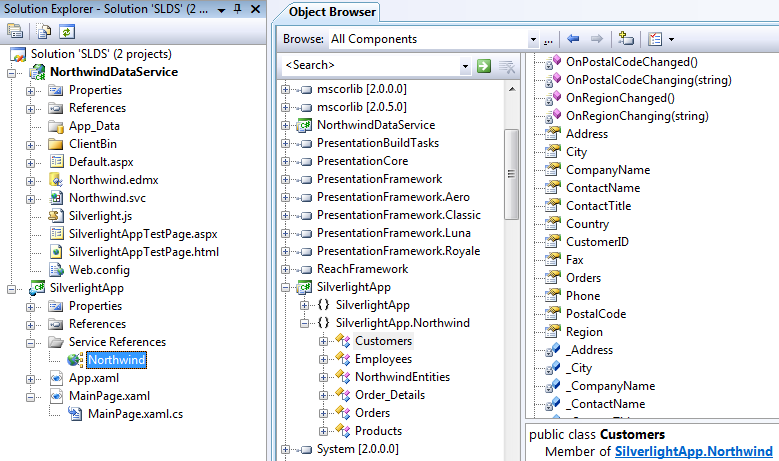Collapse the SilverlightApp.Northwind namespace
779x461 pixels.
(305, 323)
